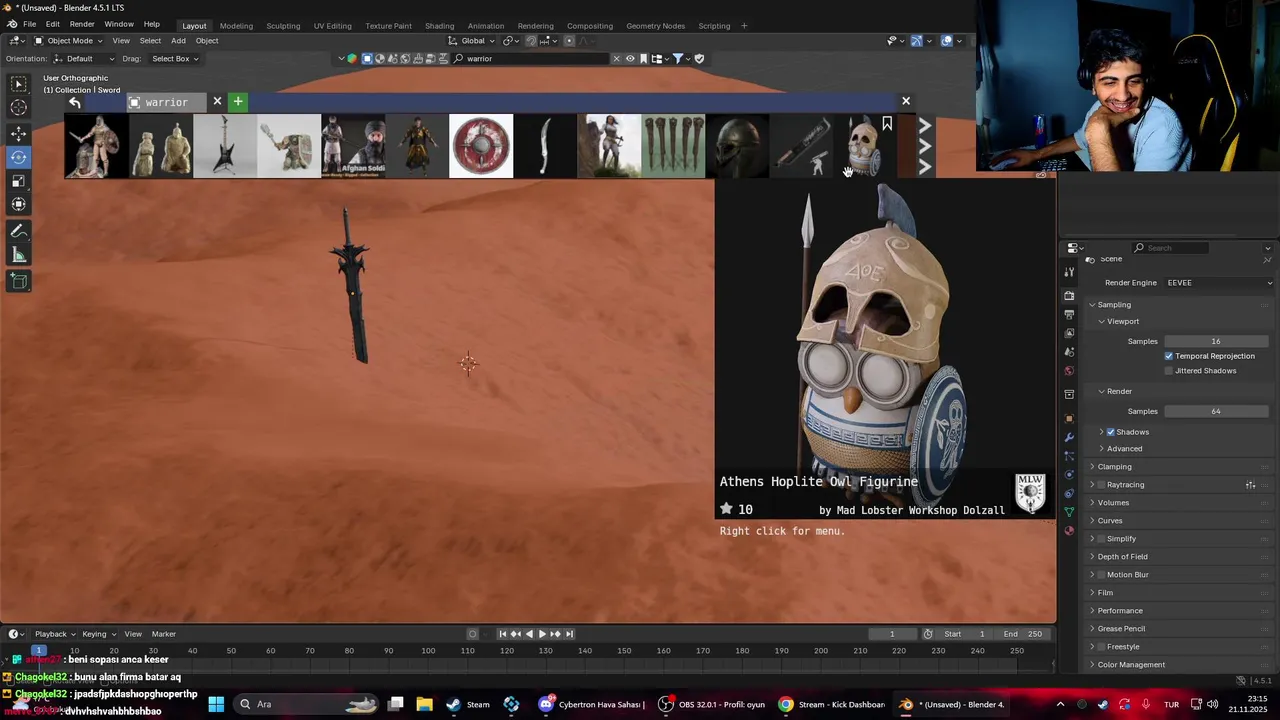1280x720 pixels.
Task: Select the Rotate tool
Action: (19, 157)
